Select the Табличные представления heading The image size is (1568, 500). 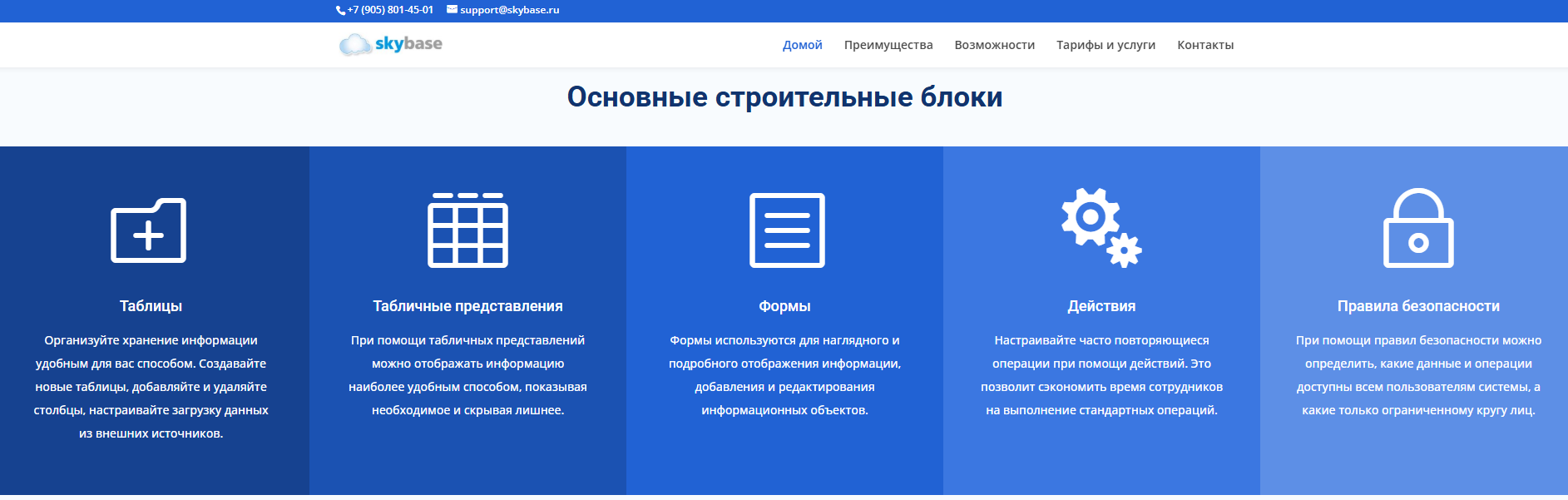(467, 306)
